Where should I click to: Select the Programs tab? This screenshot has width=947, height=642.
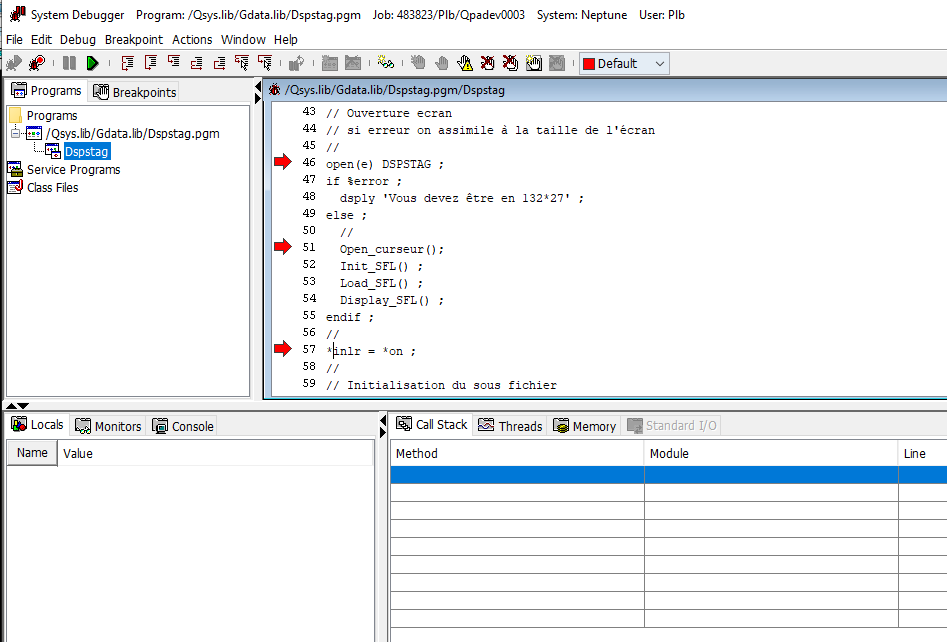(47, 91)
